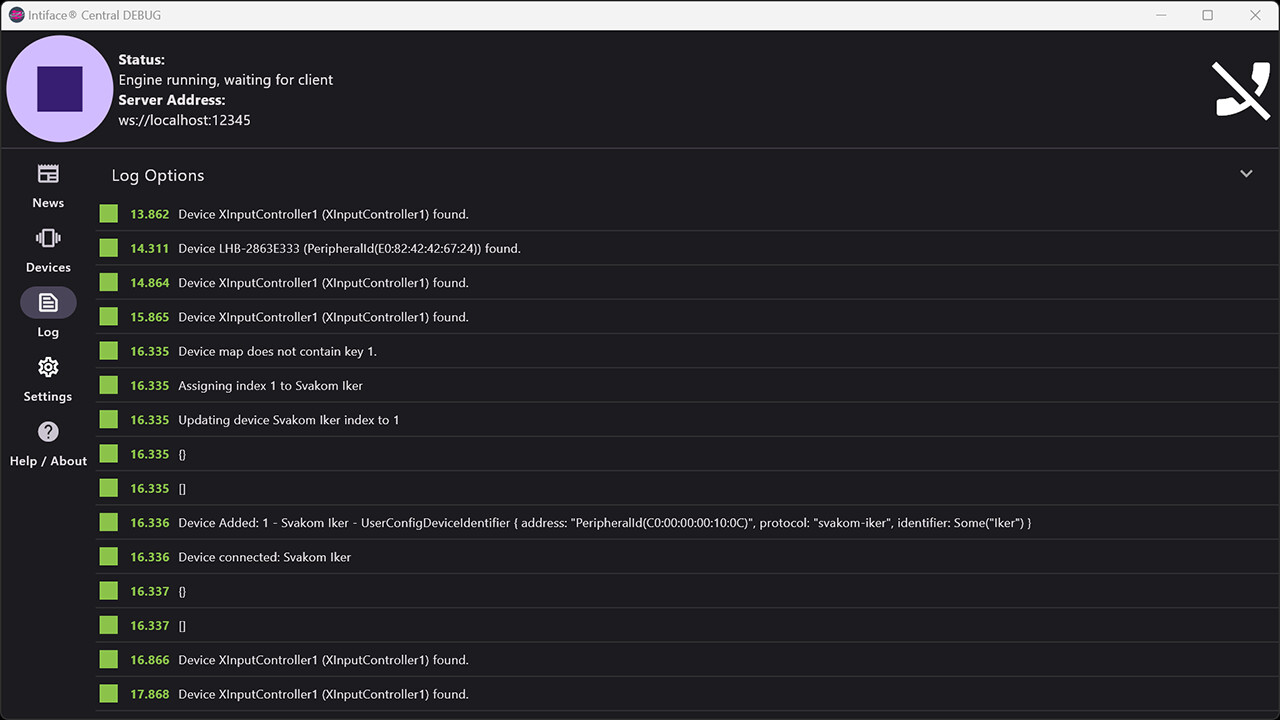This screenshot has width=1280, height=720.
Task: Click the green color square on the 17.868 entry
Action: pos(108,693)
